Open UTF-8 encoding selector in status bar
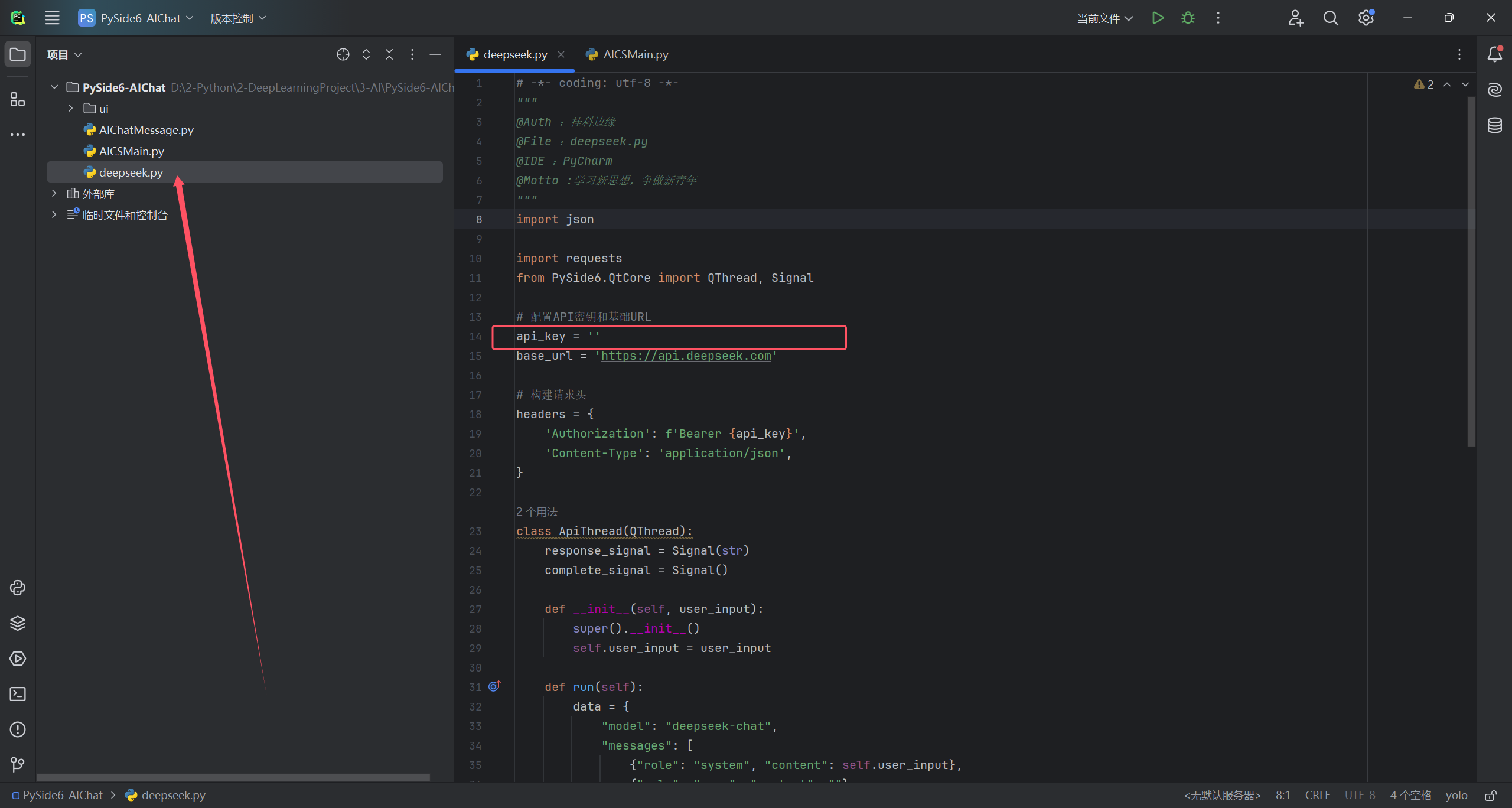 (1360, 795)
